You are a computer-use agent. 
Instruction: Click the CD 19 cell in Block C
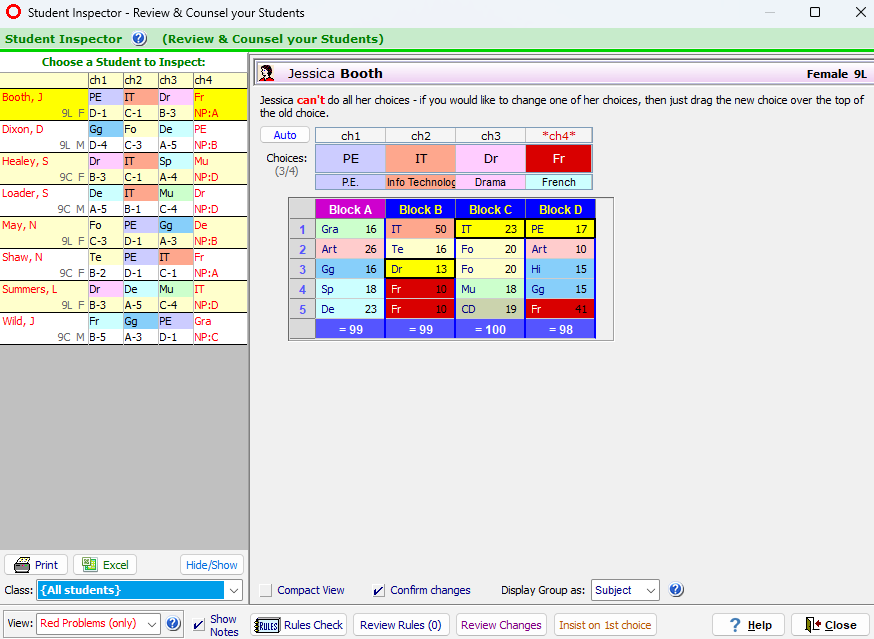tap(491, 309)
